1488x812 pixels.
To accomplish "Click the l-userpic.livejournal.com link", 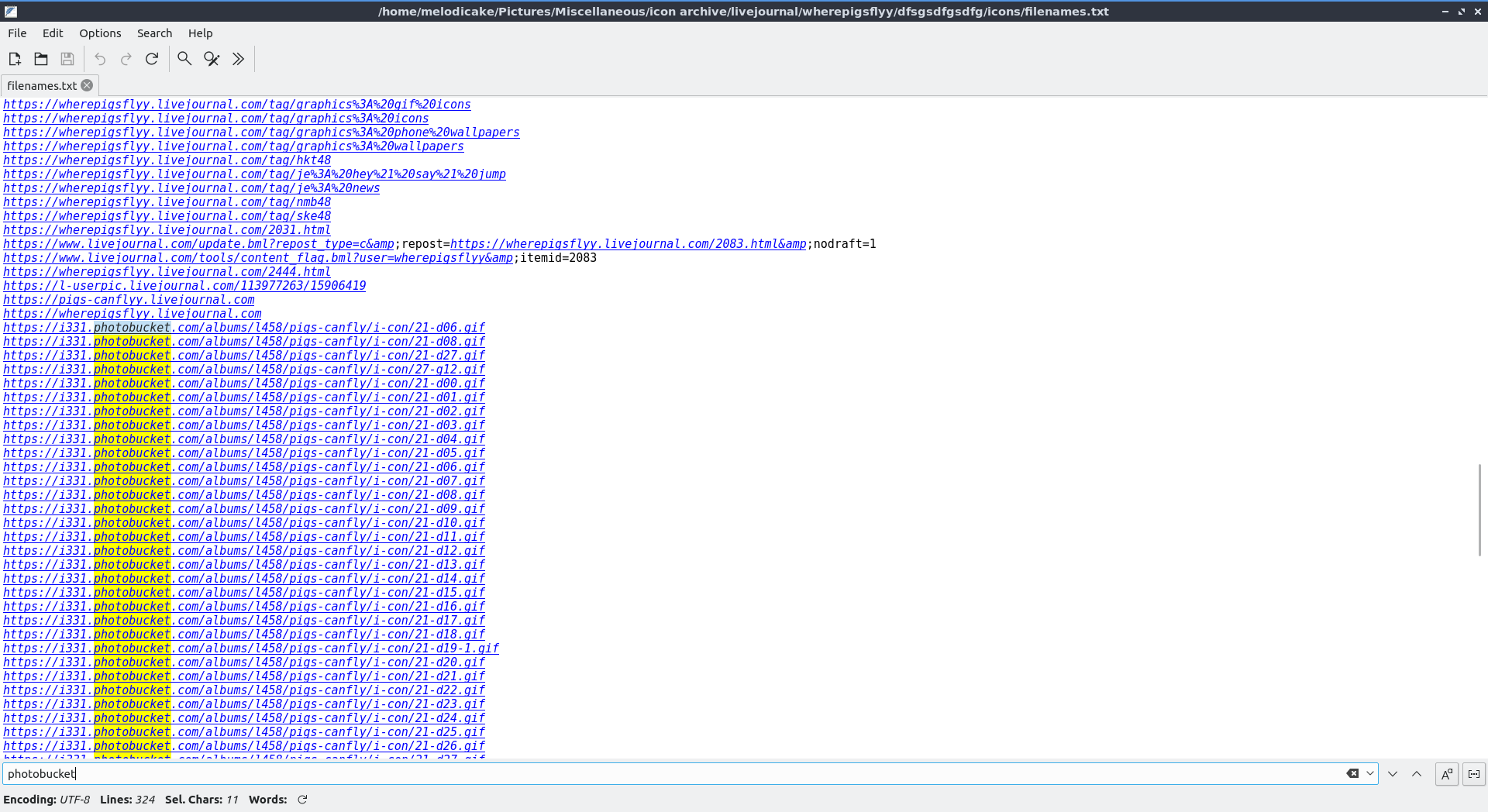I will 184,286.
